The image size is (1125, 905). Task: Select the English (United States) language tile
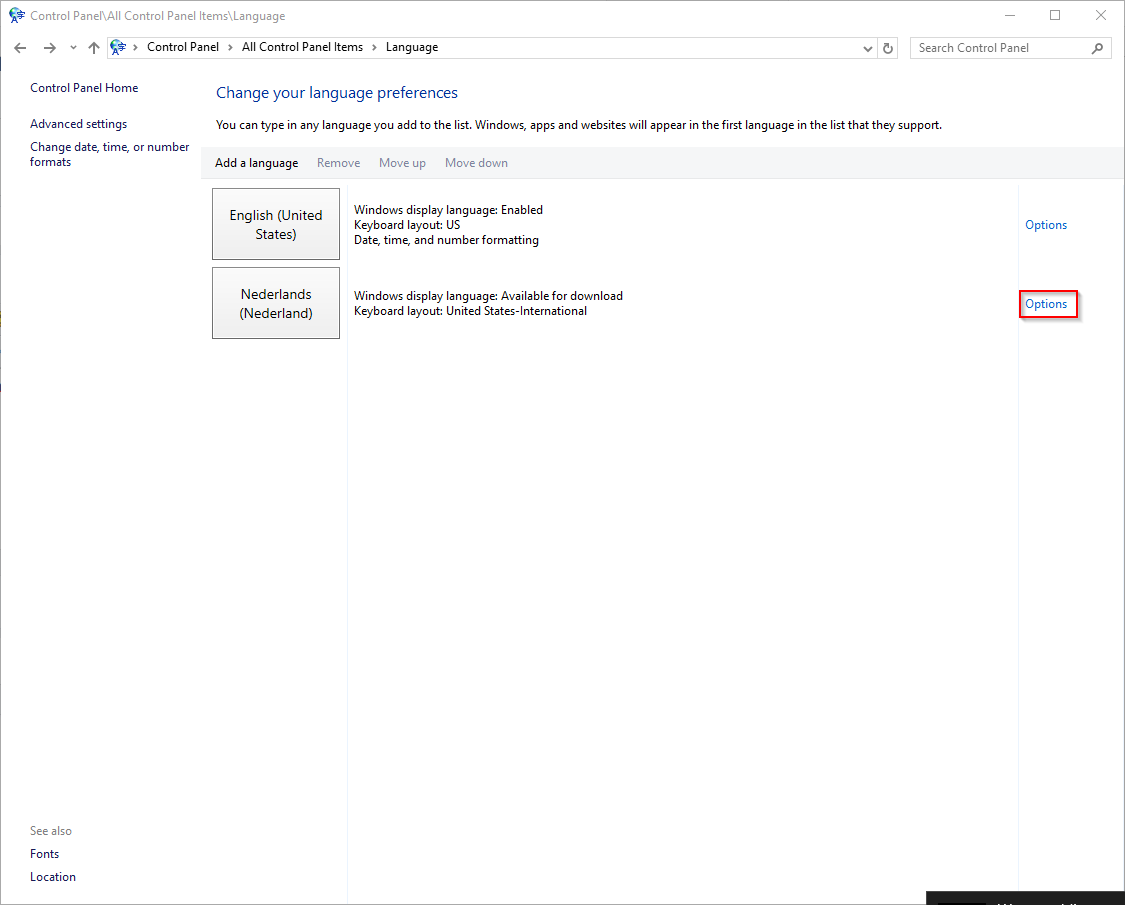[x=276, y=224]
